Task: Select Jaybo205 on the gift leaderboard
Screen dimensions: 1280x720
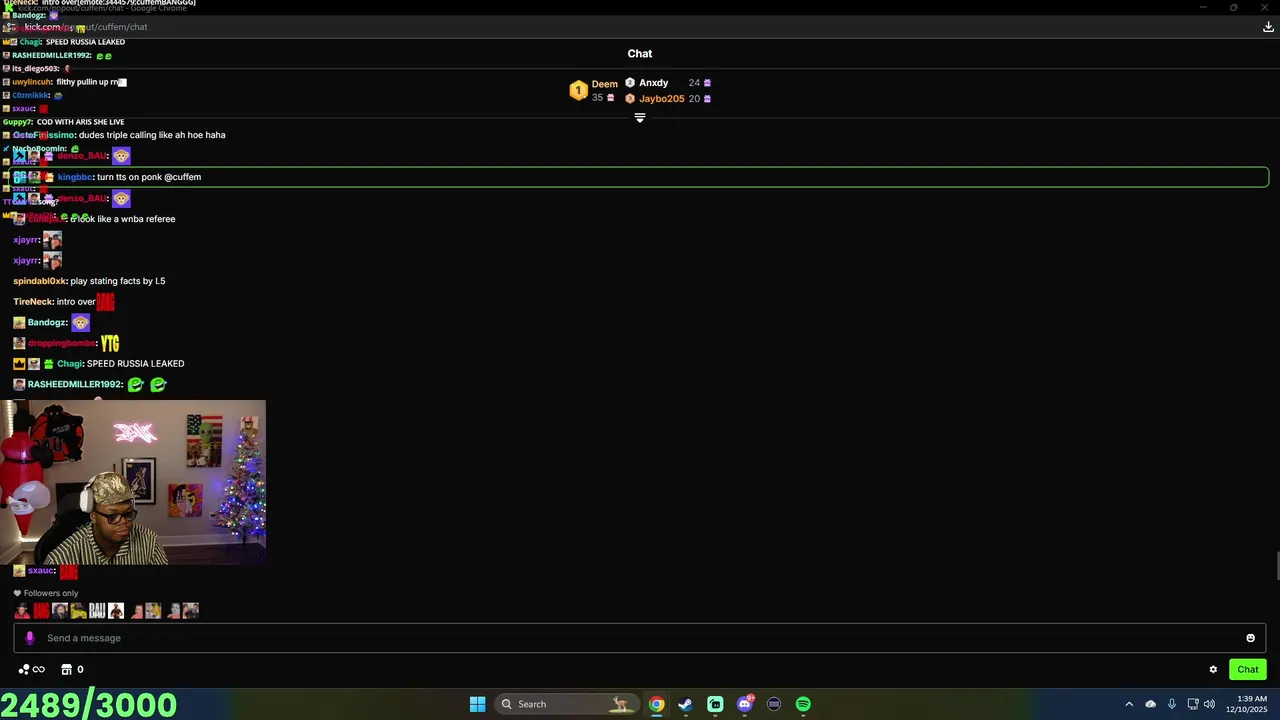Action: tap(661, 99)
